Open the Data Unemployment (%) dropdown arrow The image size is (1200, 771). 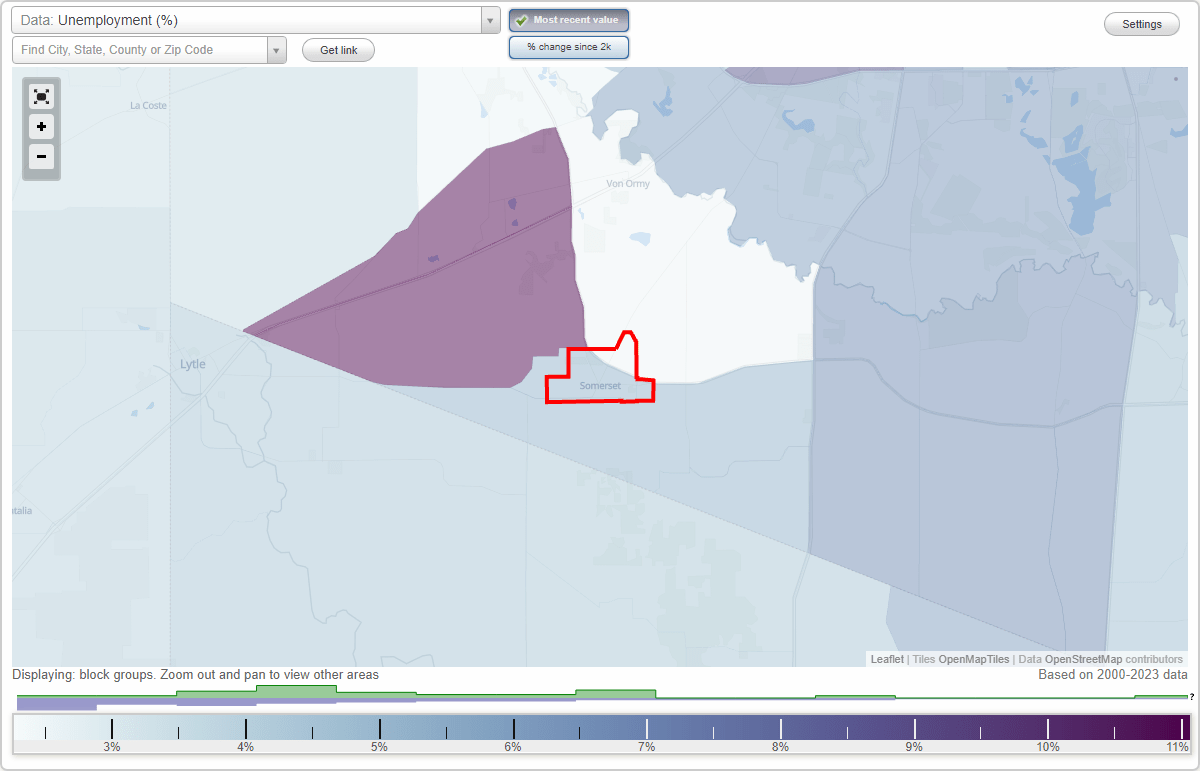coord(490,20)
